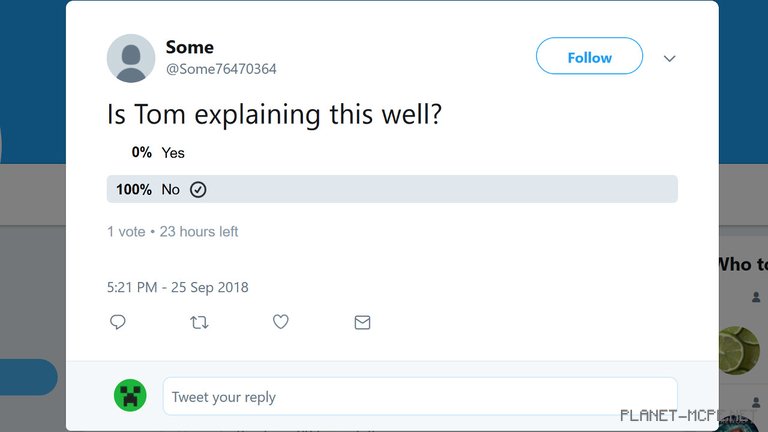The height and width of the screenshot is (432, 768).
Task: Click the Who to follow heading
Action: point(741,264)
